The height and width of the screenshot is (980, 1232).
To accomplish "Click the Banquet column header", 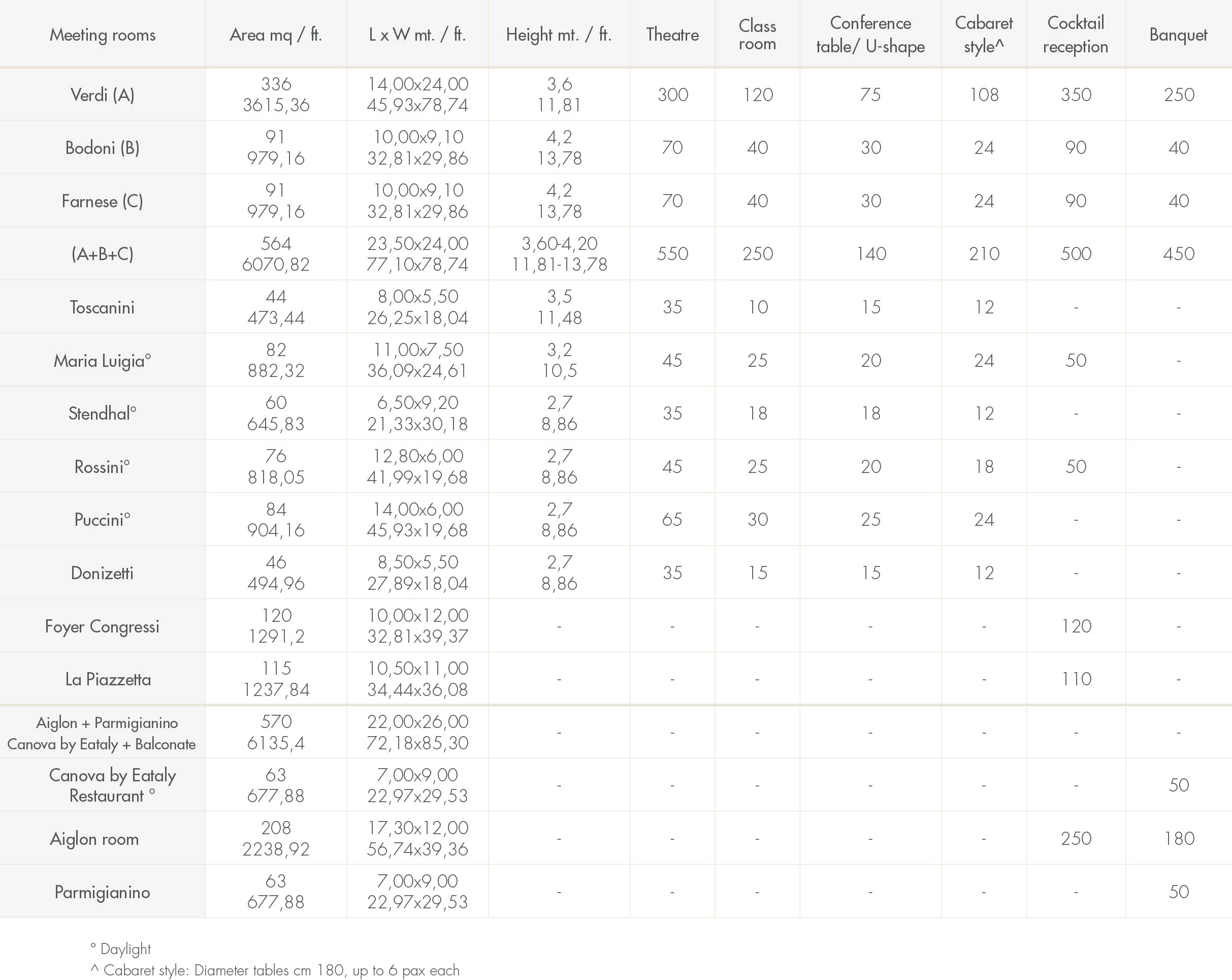I will [x=1178, y=35].
